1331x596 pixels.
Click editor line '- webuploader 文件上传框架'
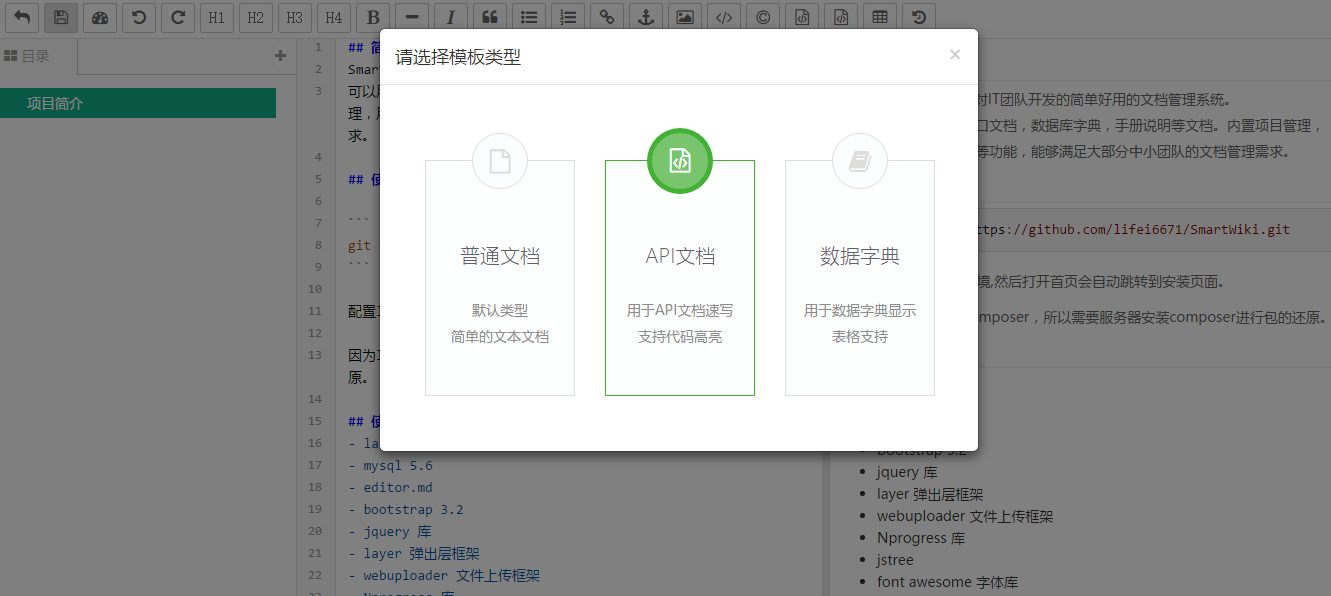444,575
